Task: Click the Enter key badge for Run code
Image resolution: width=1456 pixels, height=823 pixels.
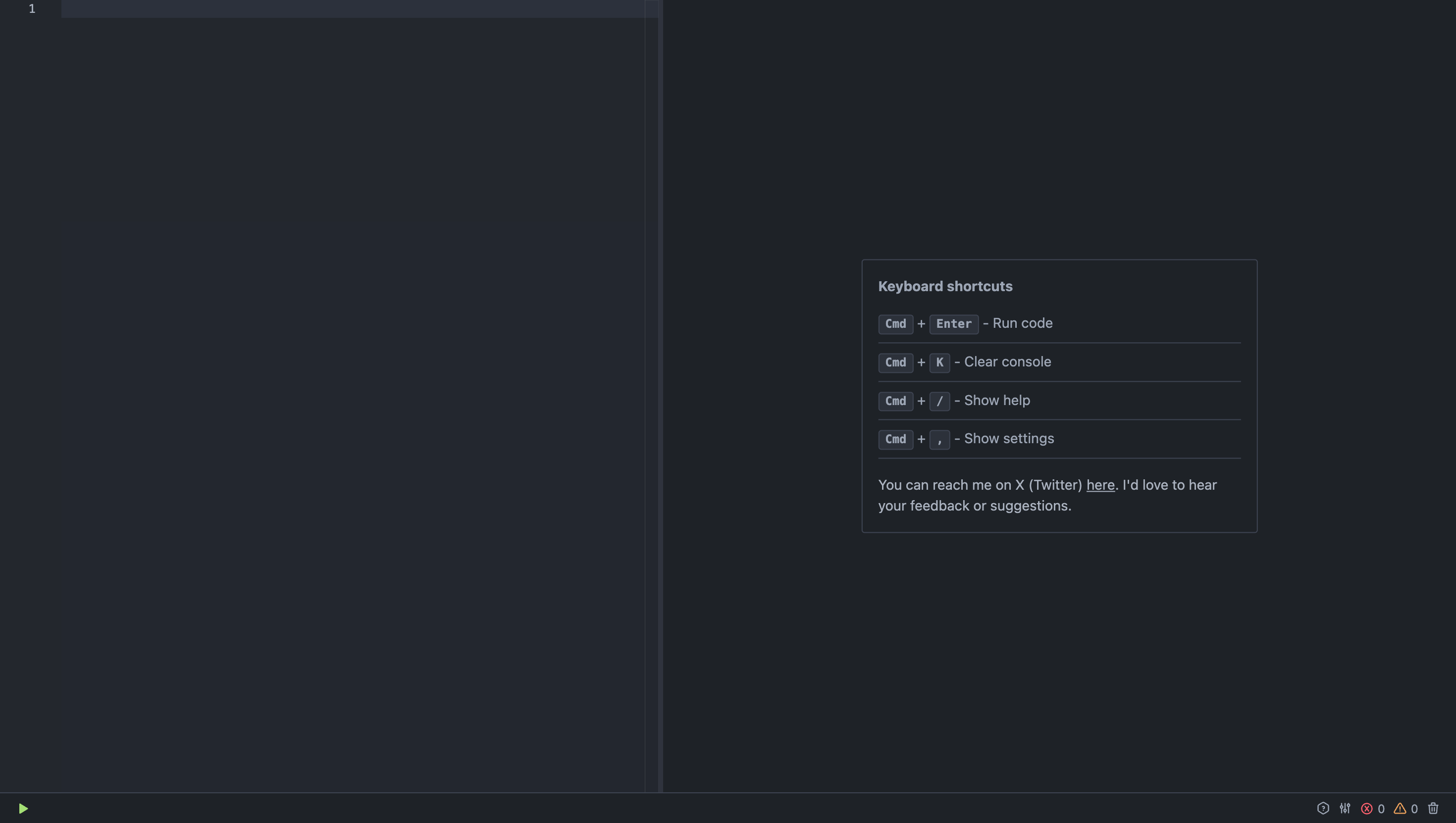Action: point(953,324)
